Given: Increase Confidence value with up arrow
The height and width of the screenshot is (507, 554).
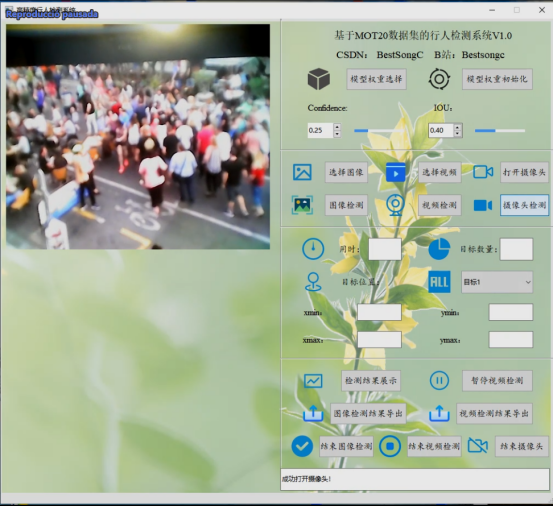Looking at the screenshot, I should 337,127.
